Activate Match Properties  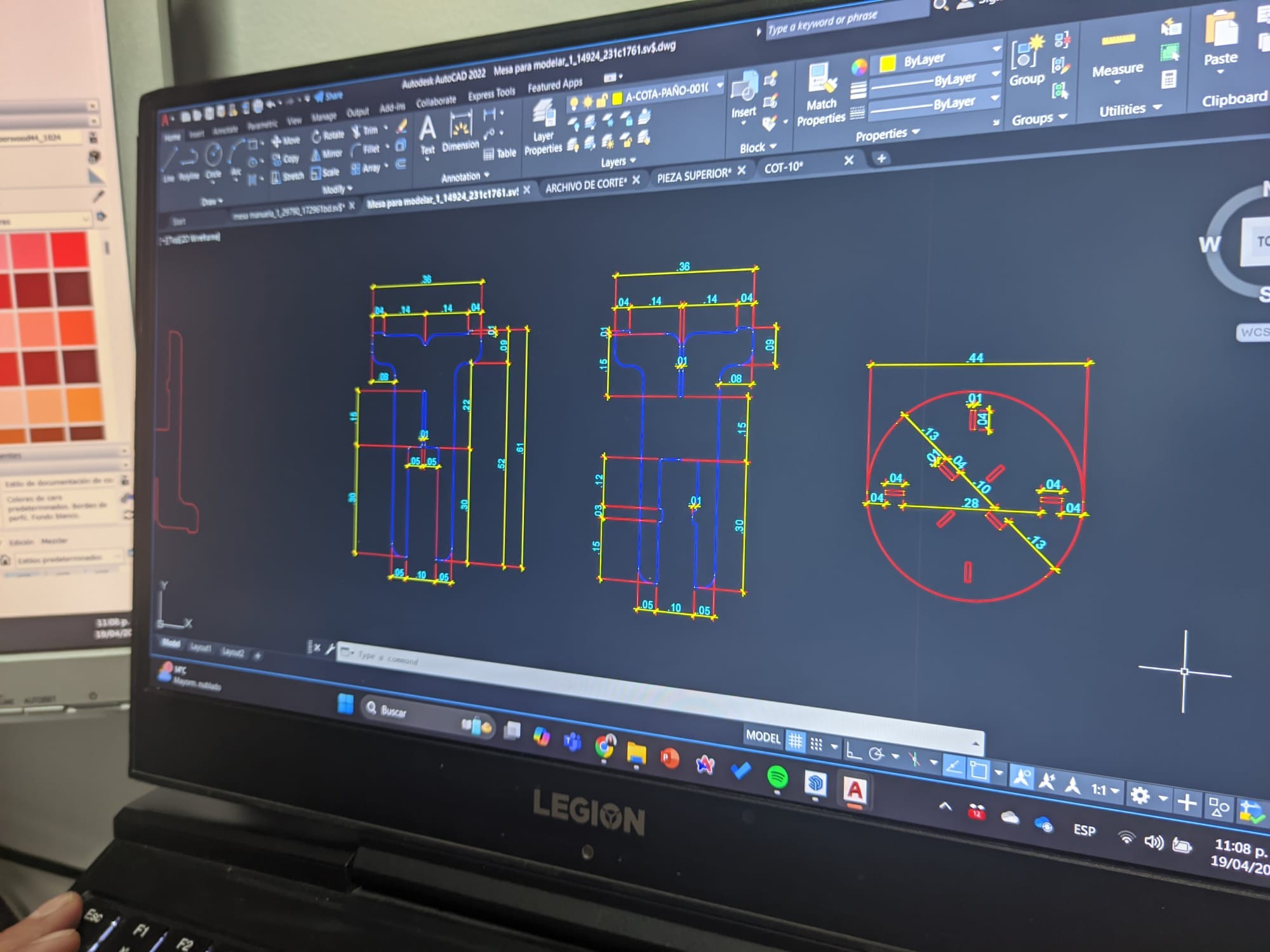point(821,96)
